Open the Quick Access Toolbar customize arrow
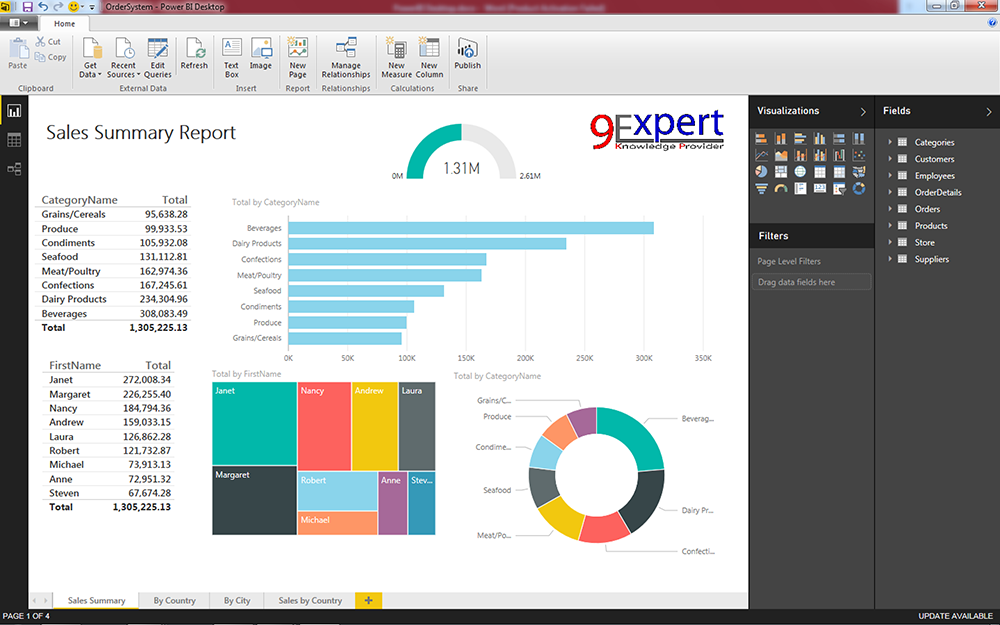The width and height of the screenshot is (1000, 625). [x=92, y=7]
